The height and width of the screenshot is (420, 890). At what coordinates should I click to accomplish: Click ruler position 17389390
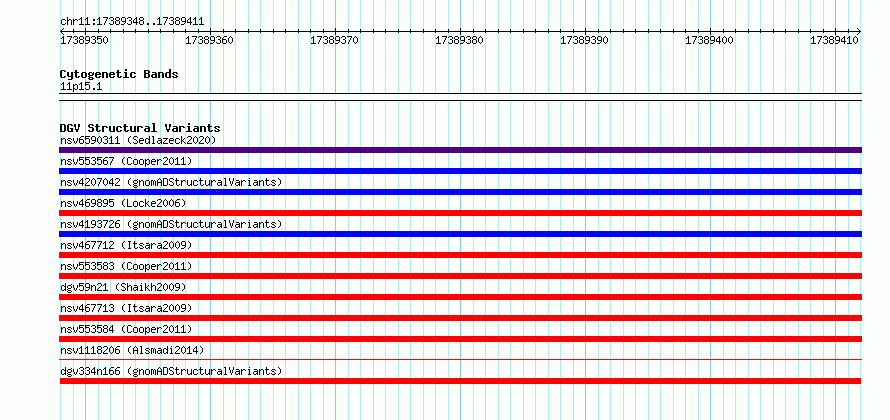[585, 40]
